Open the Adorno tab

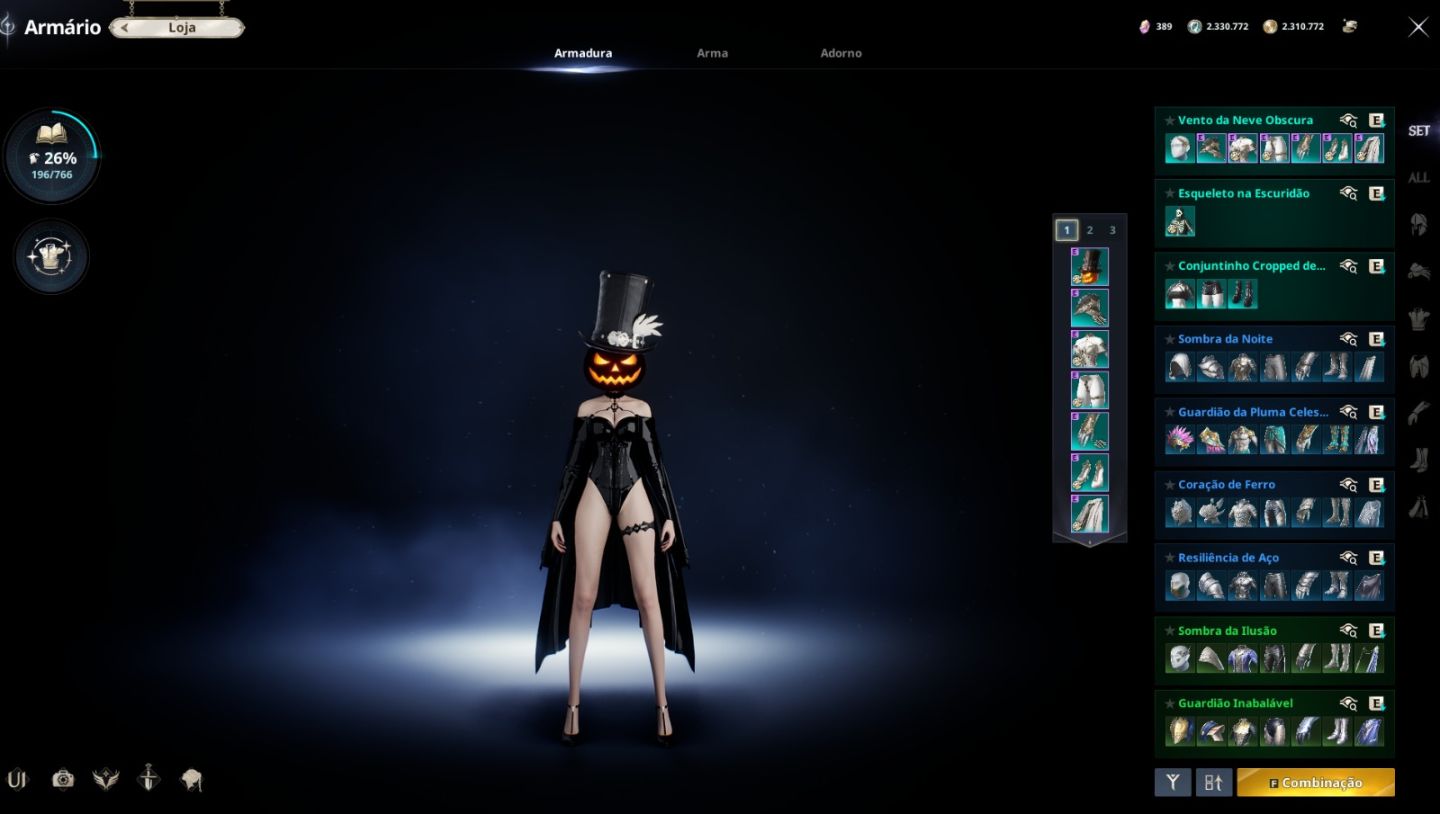point(841,53)
